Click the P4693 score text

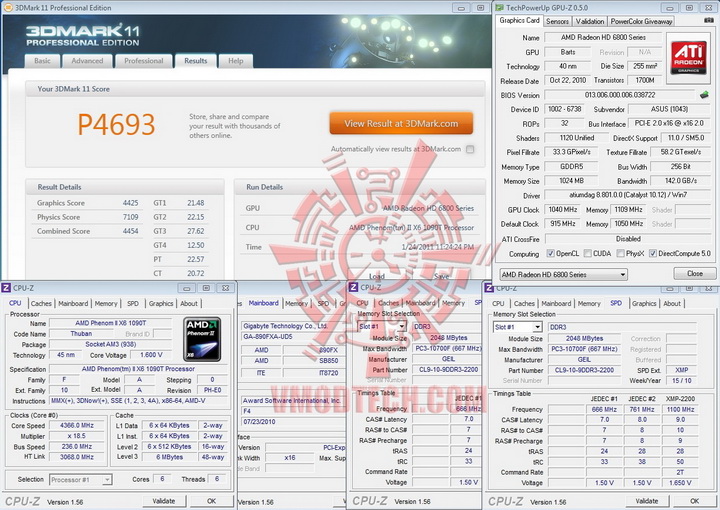116,124
